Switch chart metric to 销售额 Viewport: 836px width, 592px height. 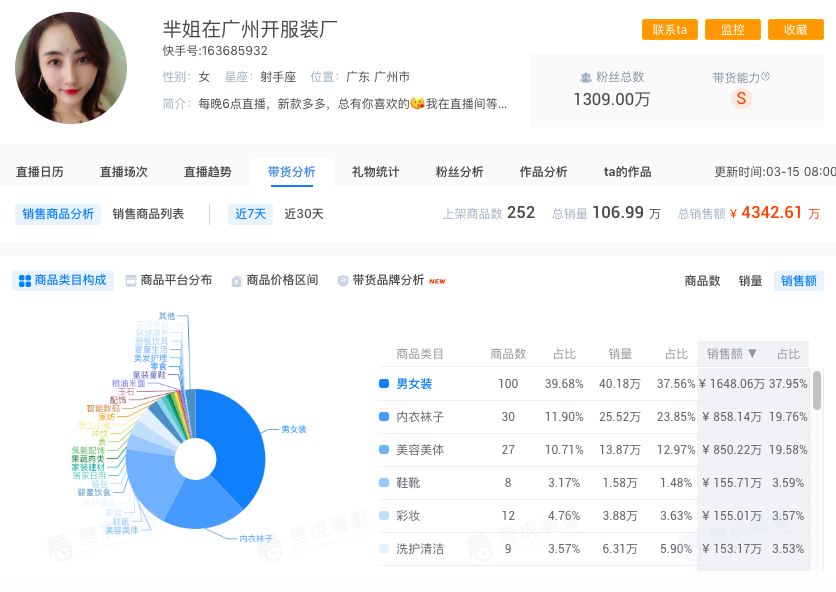(799, 281)
